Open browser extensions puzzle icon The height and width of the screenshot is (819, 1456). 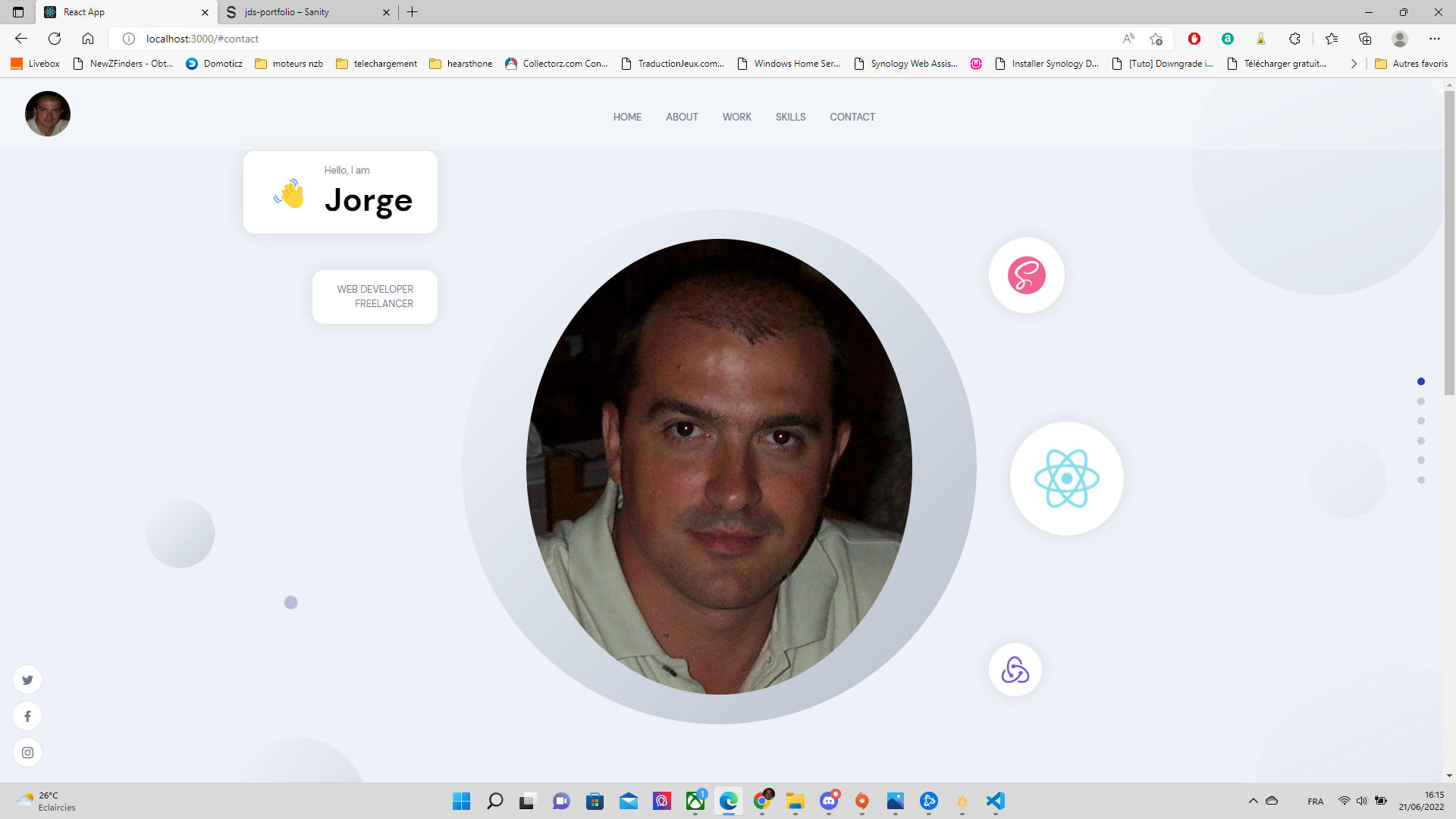[x=1294, y=39]
